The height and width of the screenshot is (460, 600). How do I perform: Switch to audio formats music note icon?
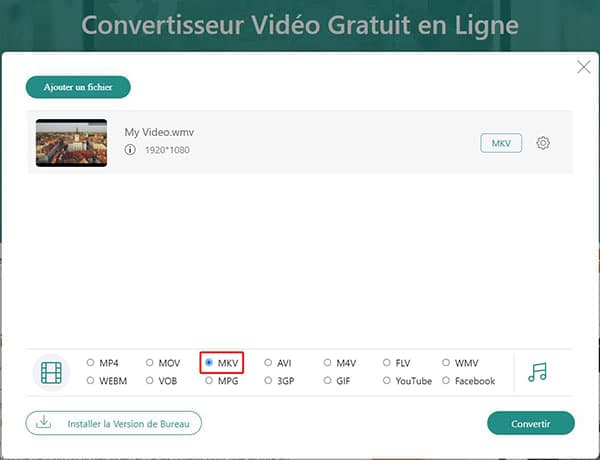click(x=538, y=372)
